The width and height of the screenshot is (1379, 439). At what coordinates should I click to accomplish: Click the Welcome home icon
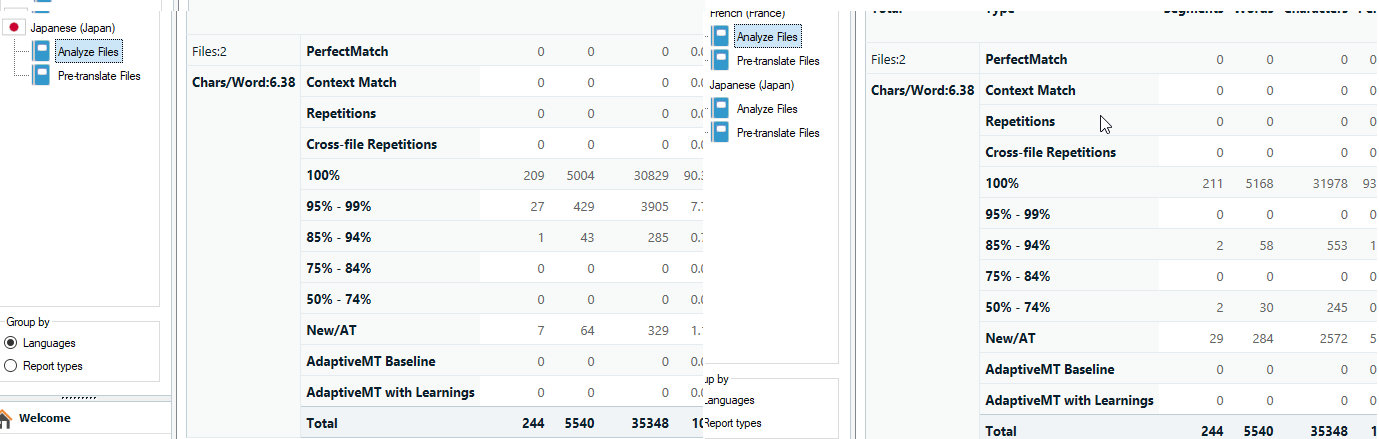(6, 418)
